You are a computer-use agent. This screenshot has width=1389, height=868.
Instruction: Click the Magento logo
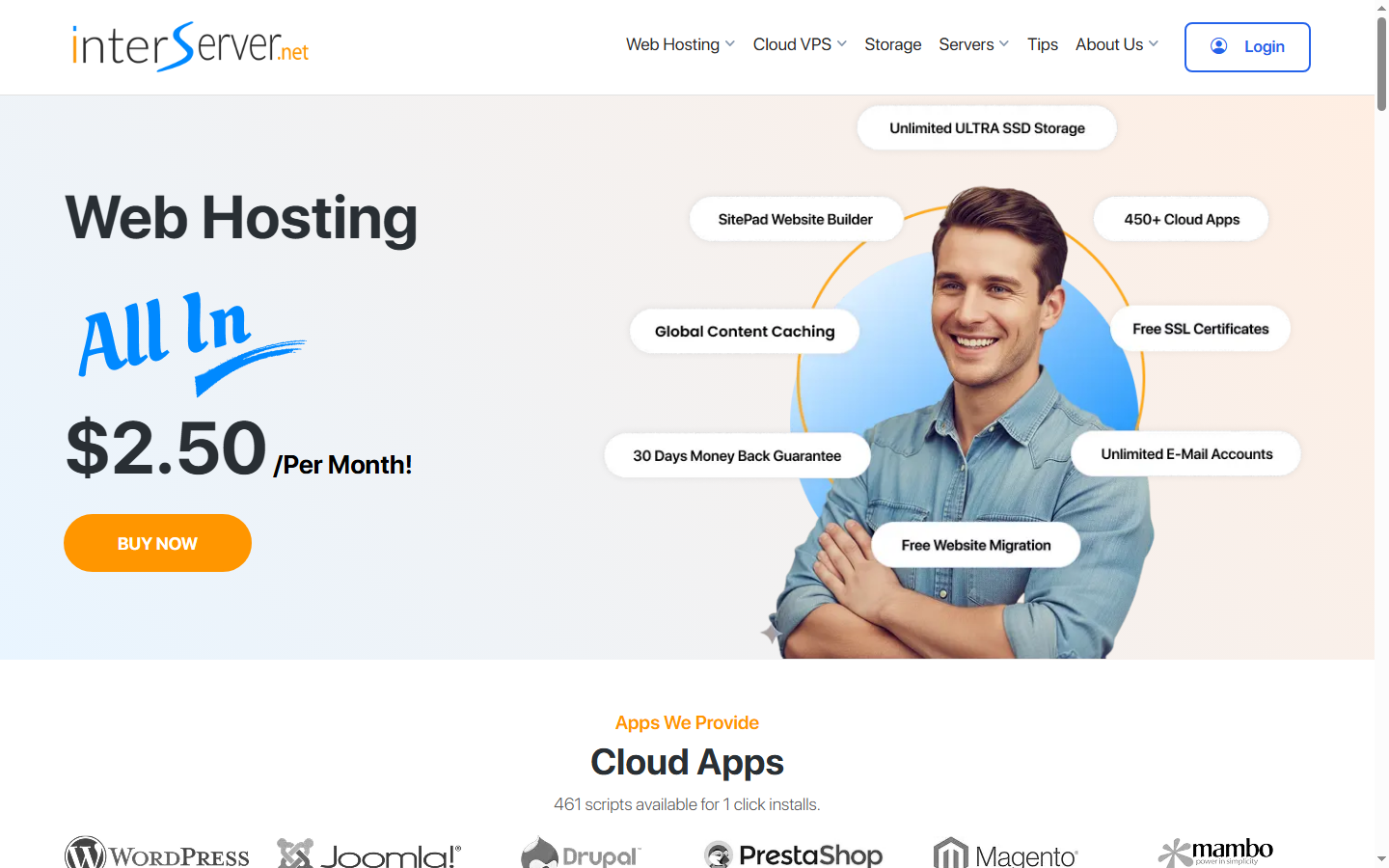pos(1005,854)
